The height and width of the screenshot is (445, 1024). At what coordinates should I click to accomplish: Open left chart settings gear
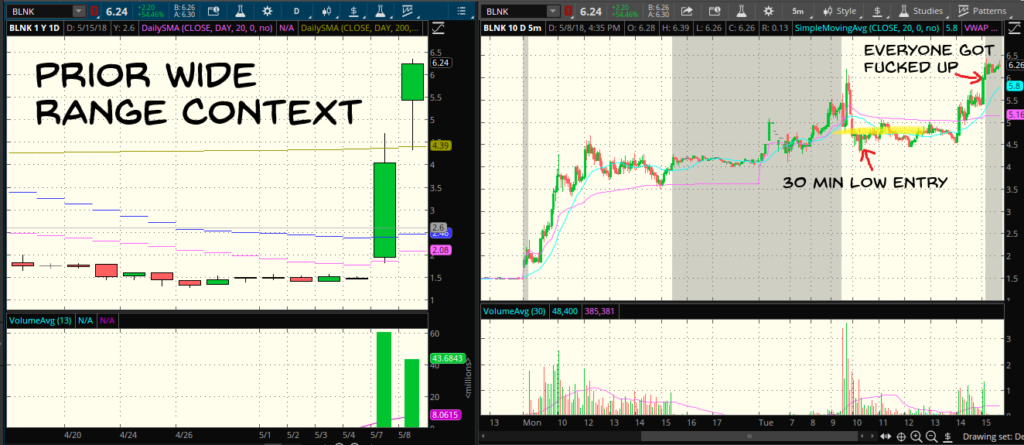267,11
